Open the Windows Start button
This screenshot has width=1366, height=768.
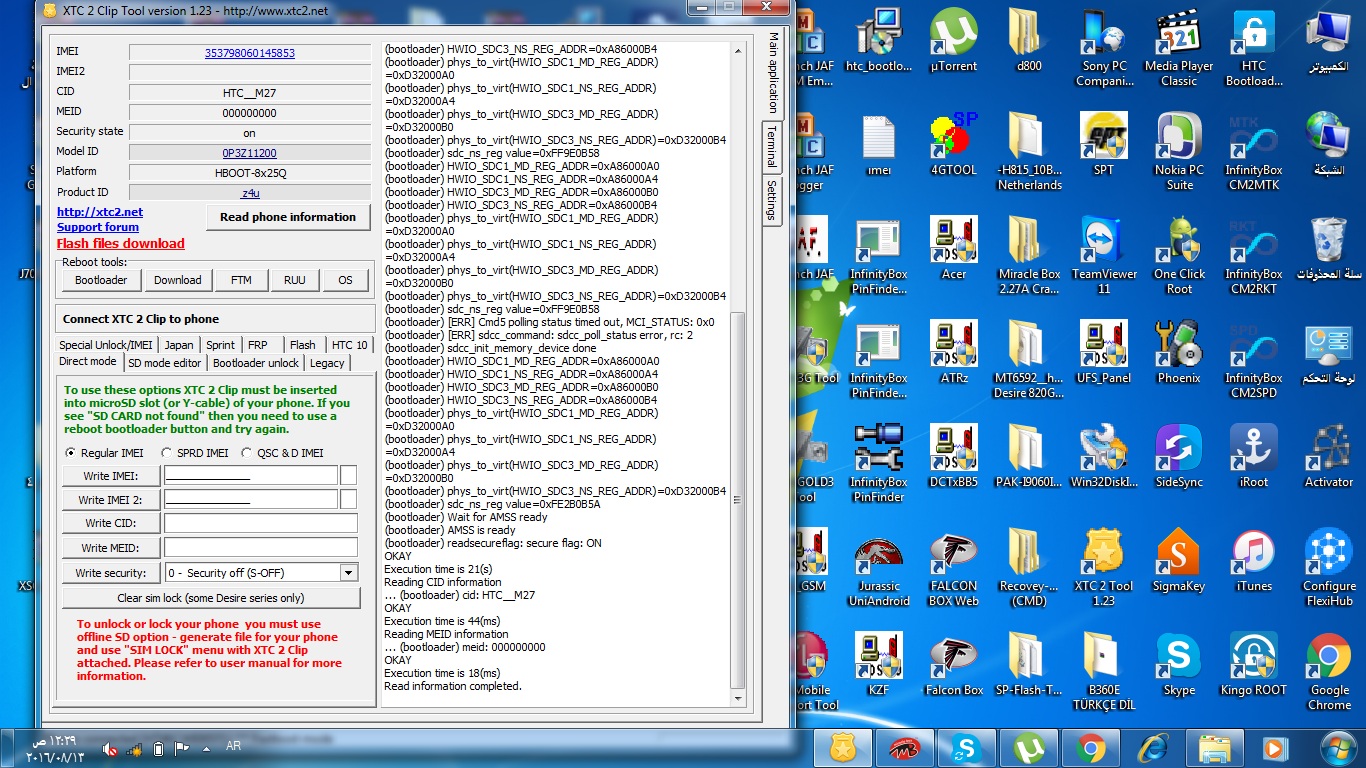click(x=1336, y=747)
